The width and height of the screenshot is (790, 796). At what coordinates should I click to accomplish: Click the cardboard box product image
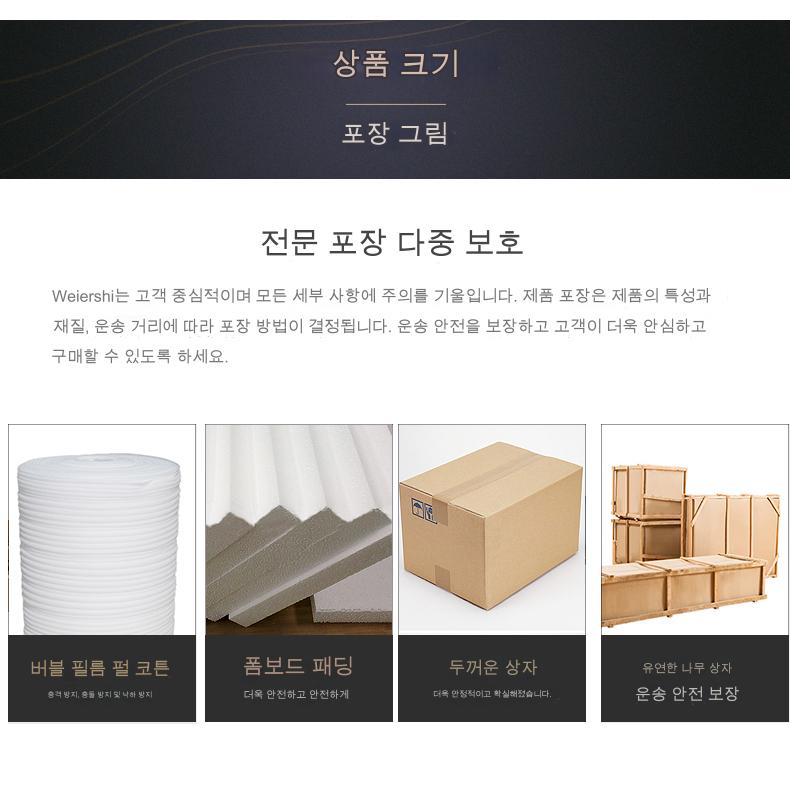click(x=491, y=529)
